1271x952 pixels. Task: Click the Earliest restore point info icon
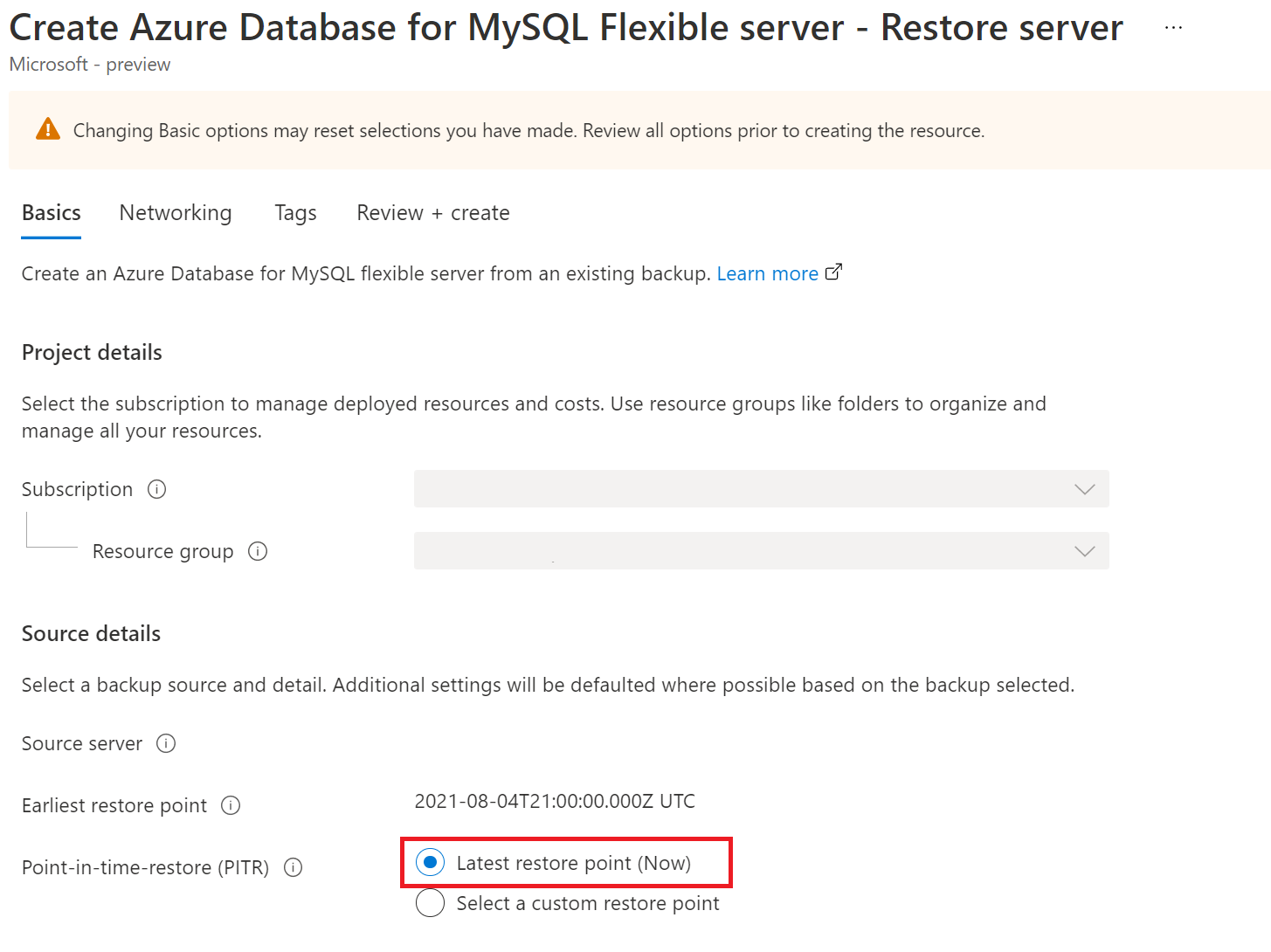click(231, 805)
